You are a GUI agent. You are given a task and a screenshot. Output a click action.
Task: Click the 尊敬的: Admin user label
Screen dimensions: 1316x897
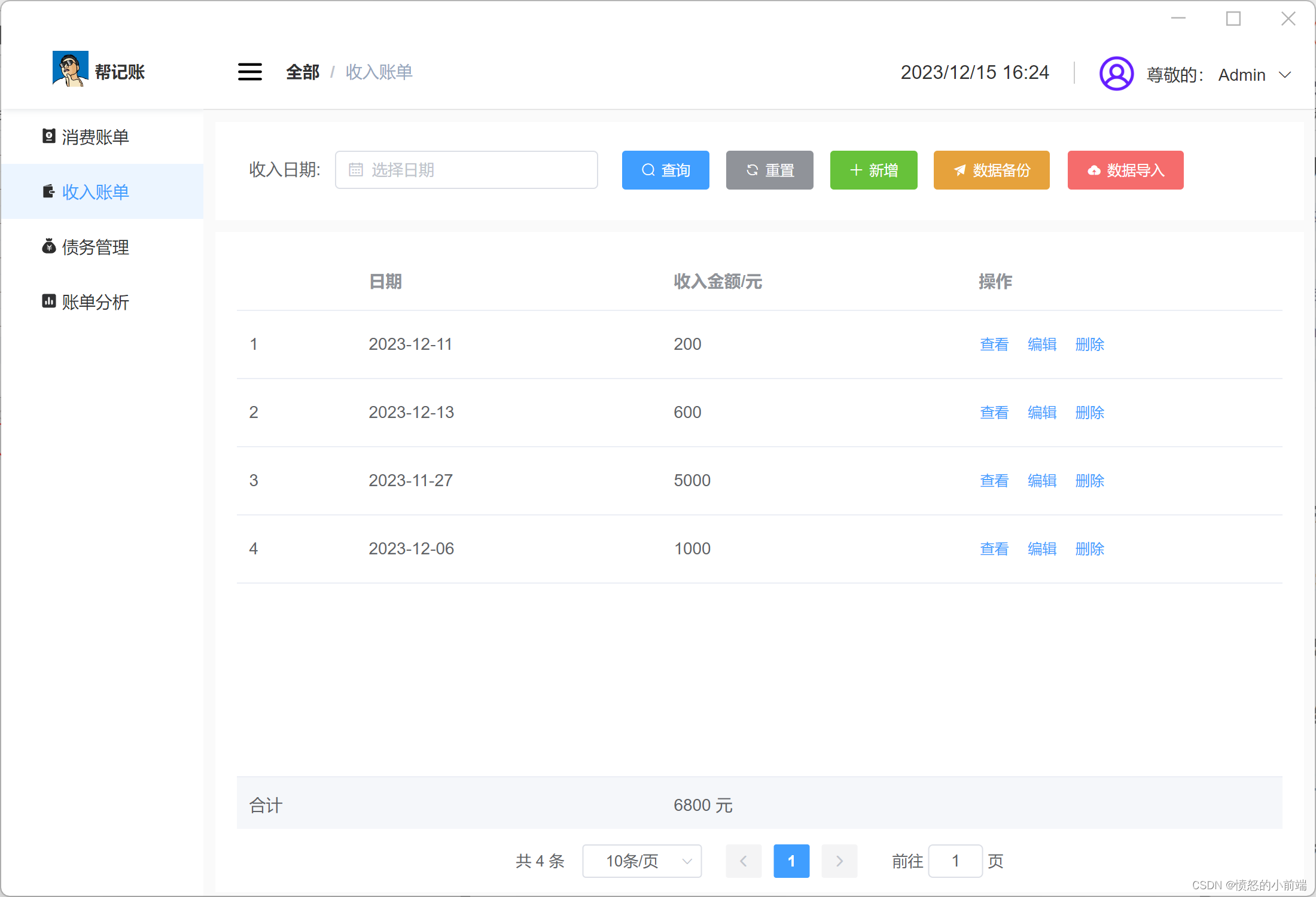click(x=1206, y=75)
